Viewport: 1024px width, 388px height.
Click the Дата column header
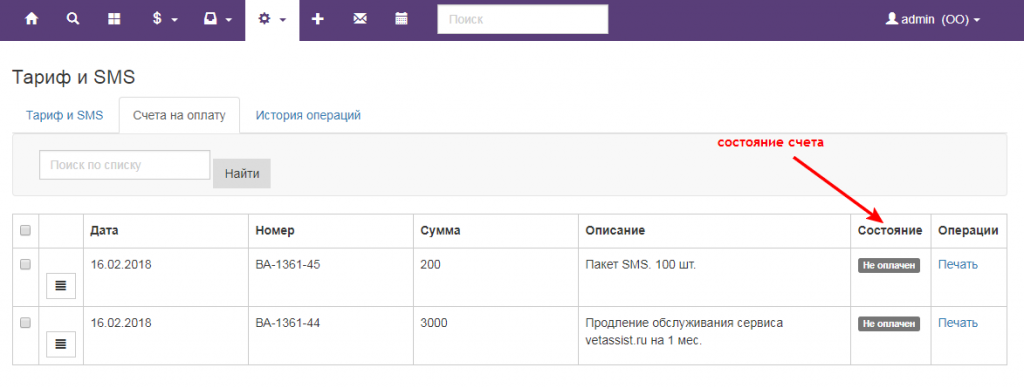coord(104,231)
